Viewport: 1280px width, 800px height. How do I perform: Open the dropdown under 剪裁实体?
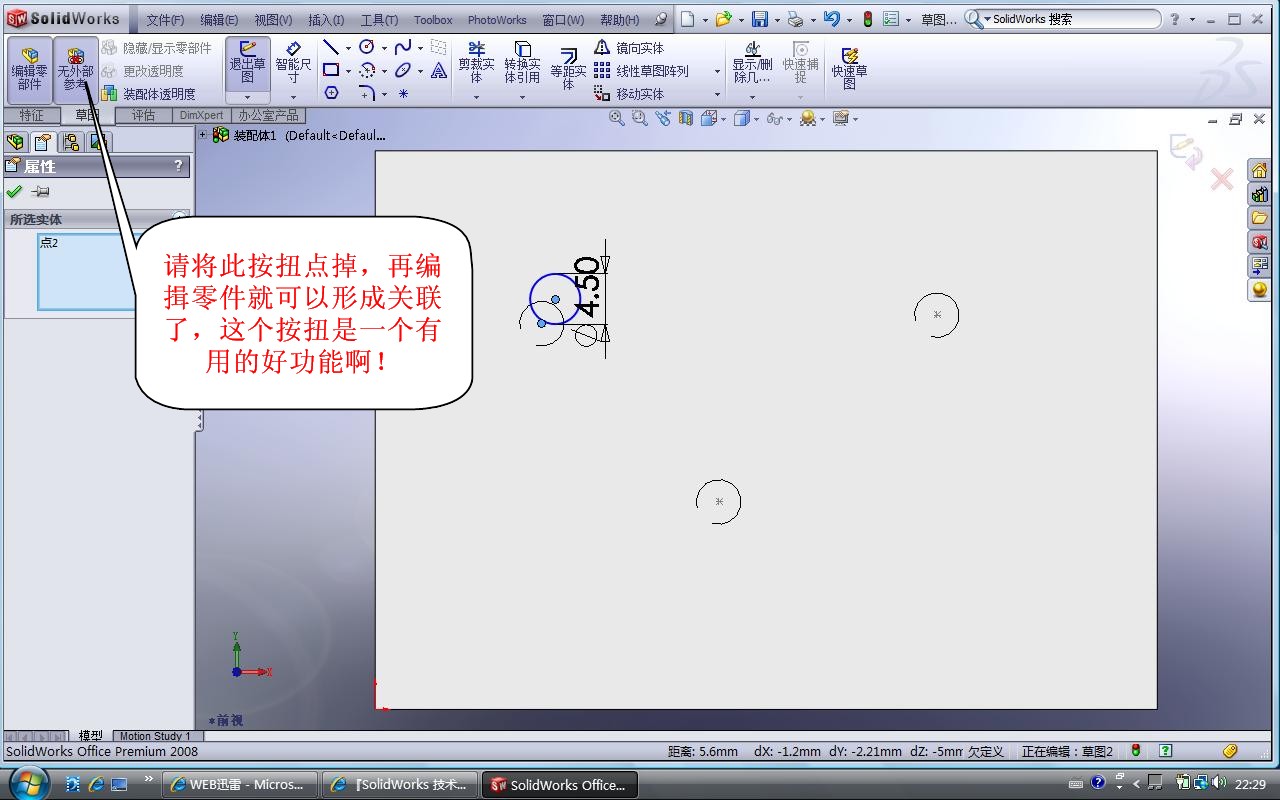(x=476, y=97)
